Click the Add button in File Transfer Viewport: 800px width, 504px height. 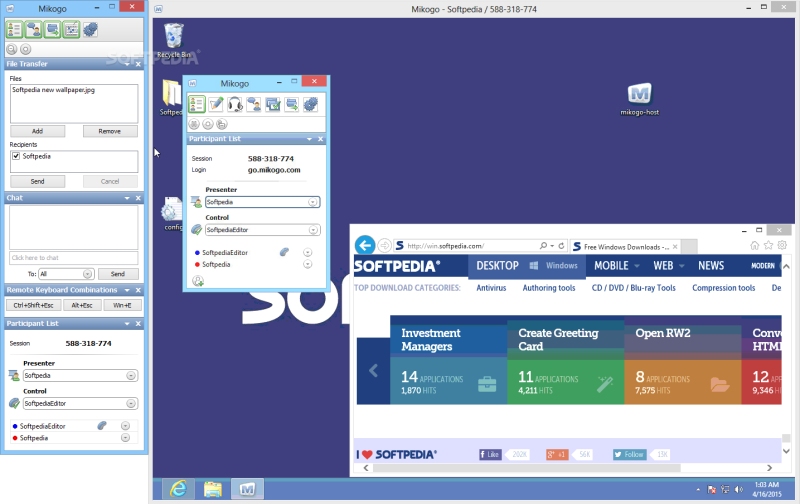click(x=38, y=131)
